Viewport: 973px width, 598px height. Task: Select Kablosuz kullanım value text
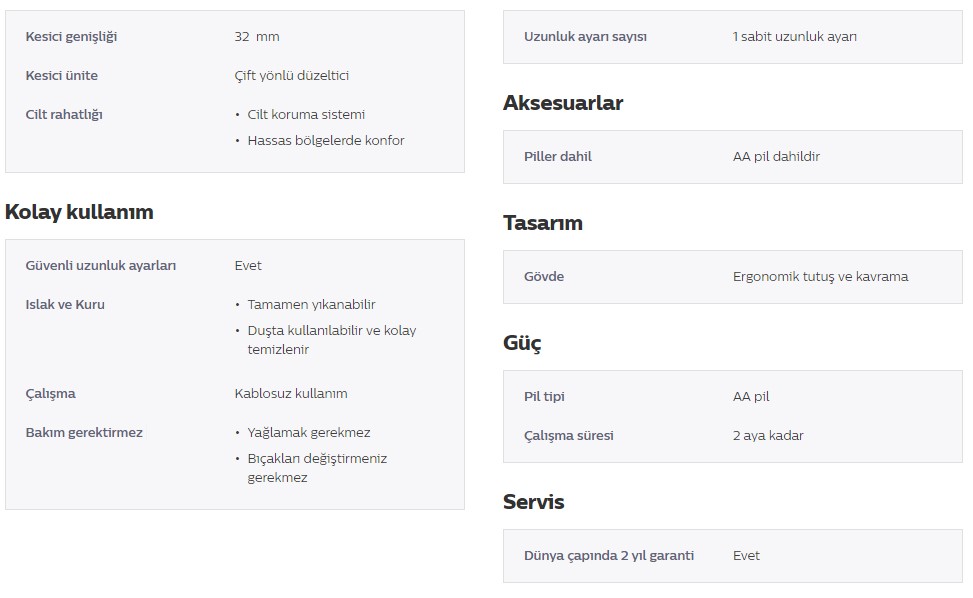pyautogui.click(x=291, y=394)
